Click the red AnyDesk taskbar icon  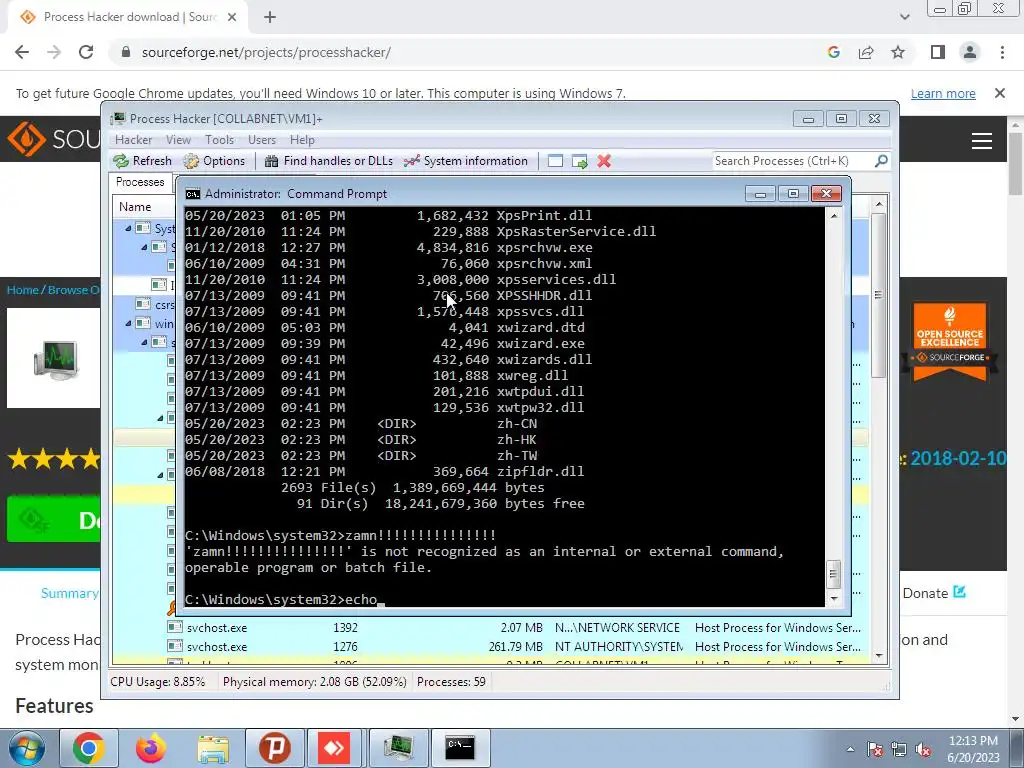point(334,748)
